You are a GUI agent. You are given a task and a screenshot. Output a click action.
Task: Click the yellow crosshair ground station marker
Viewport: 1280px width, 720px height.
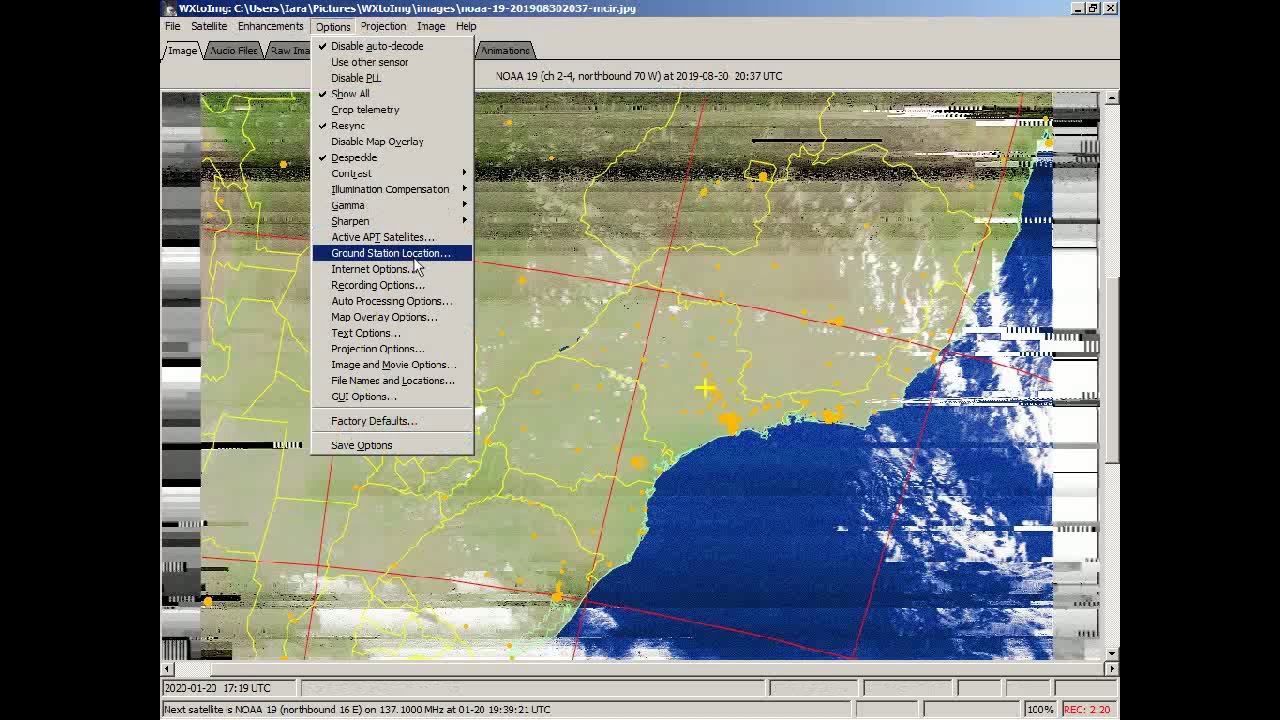pyautogui.click(x=705, y=388)
